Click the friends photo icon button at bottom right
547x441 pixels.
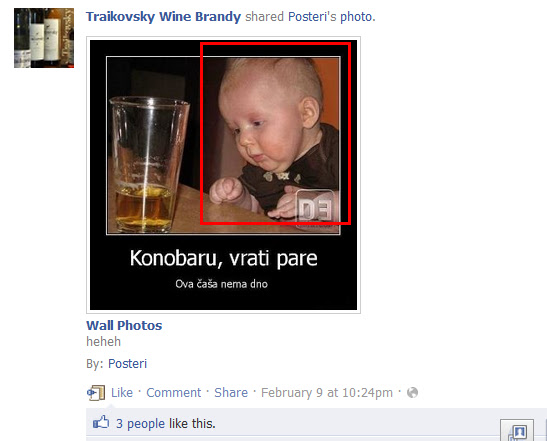517,431
